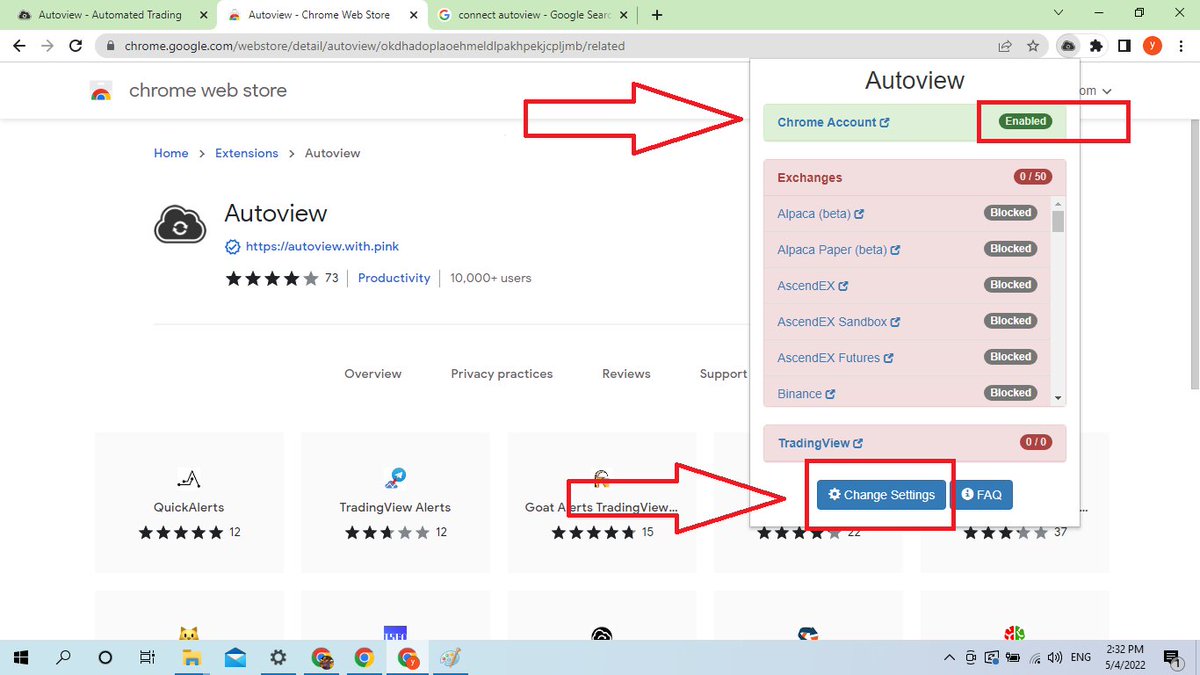The width and height of the screenshot is (1200, 675).
Task: Open the Alpaca (beta) exchange link
Action: (820, 214)
